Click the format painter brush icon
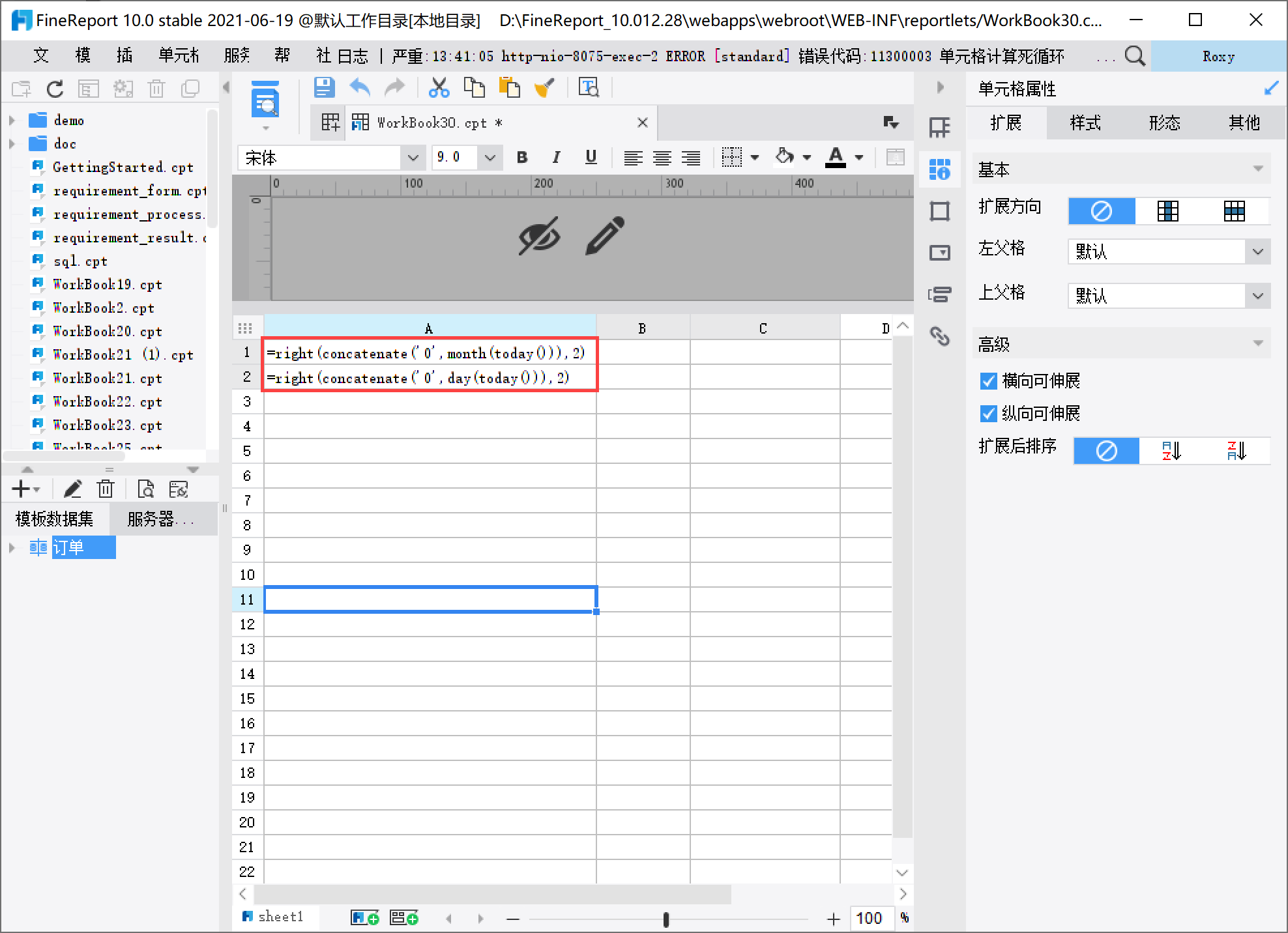Viewport: 1288px width, 933px height. point(544,87)
